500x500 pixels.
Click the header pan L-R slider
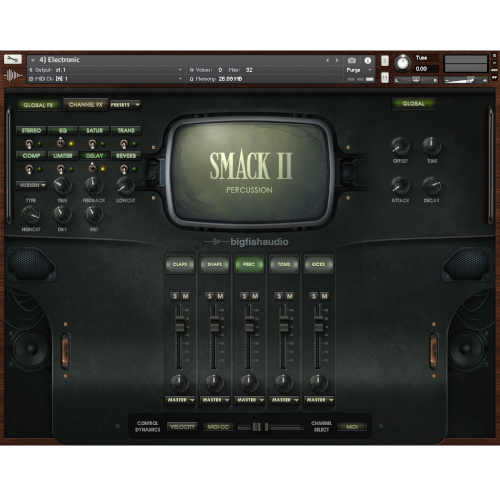click(x=416, y=80)
